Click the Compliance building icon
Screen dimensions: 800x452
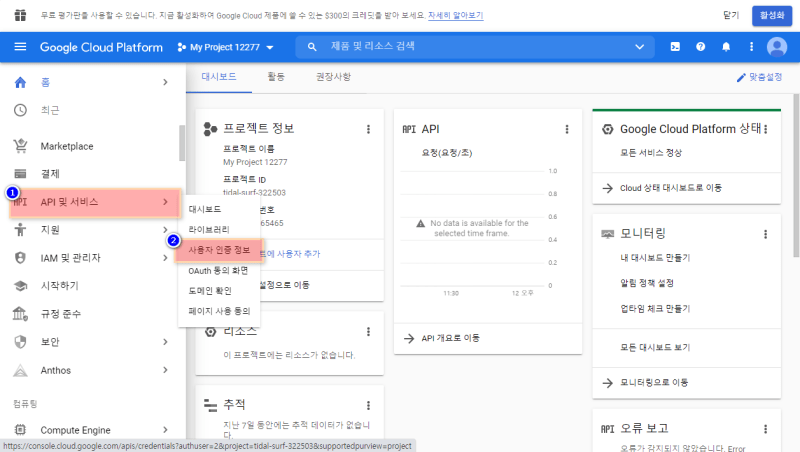20,314
